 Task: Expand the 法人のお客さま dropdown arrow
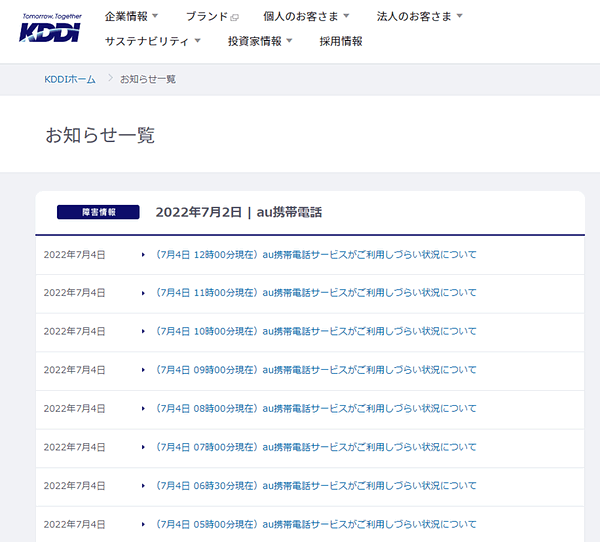[x=460, y=16]
